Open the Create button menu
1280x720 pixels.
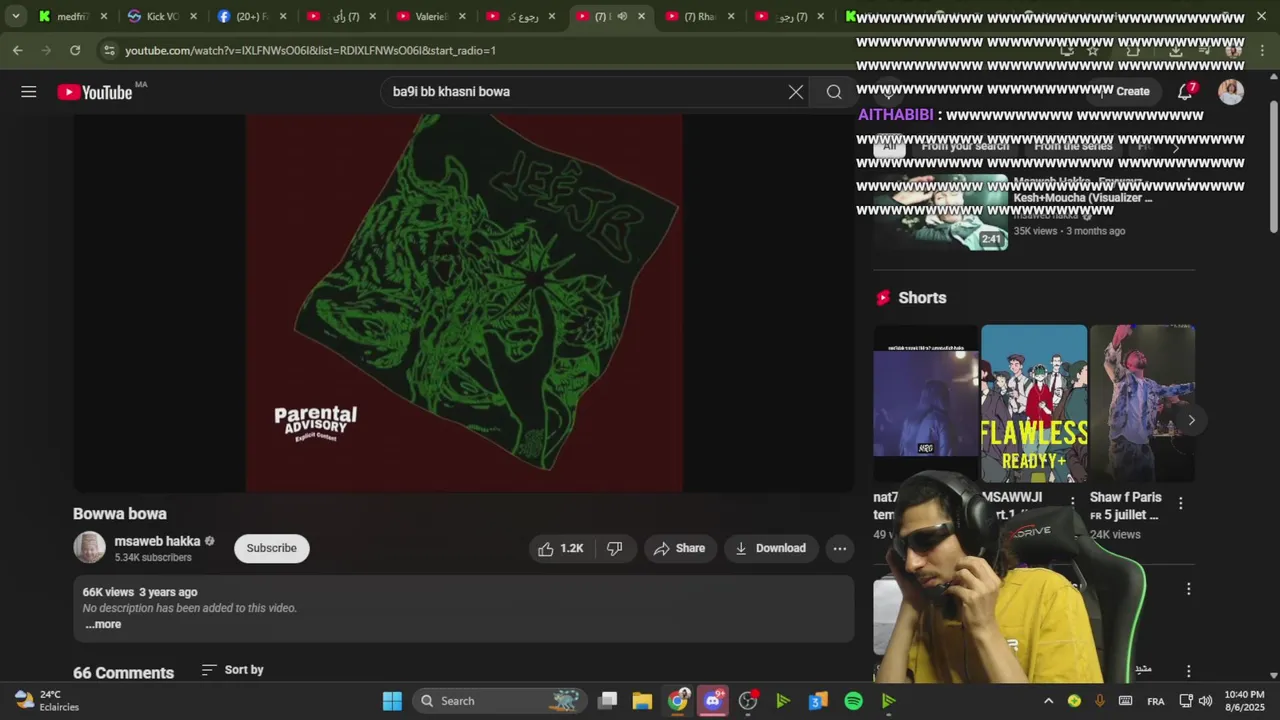click(1123, 91)
